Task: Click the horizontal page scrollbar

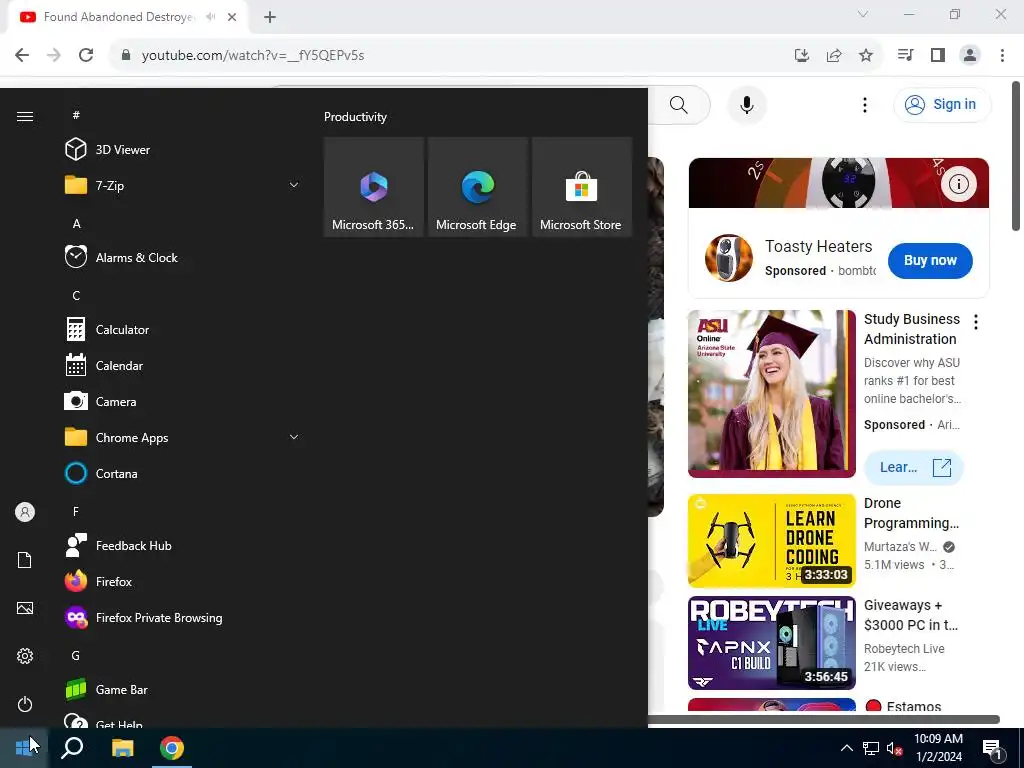Action: coord(824,720)
